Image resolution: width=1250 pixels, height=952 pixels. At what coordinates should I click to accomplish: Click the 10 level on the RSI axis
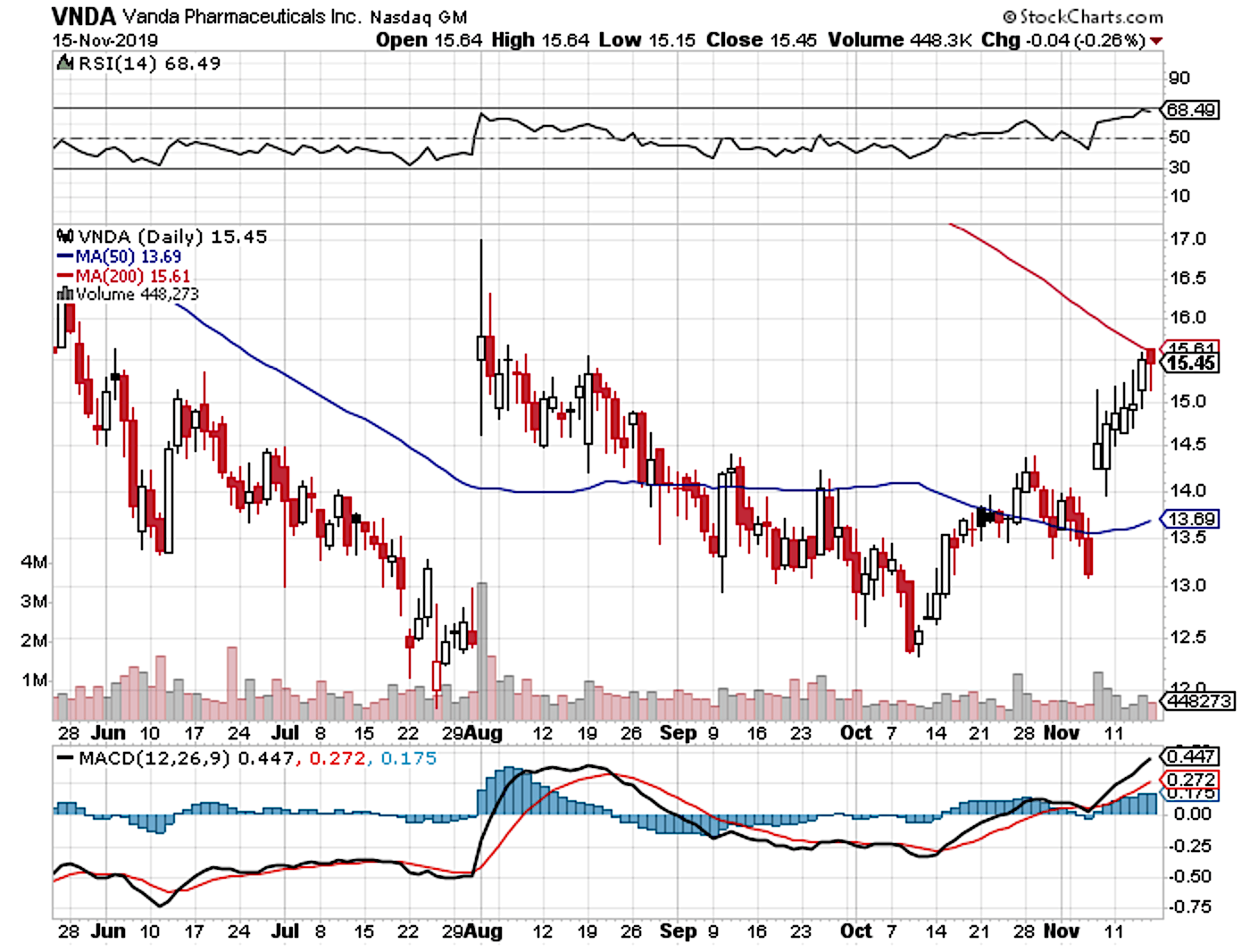click(x=1179, y=196)
